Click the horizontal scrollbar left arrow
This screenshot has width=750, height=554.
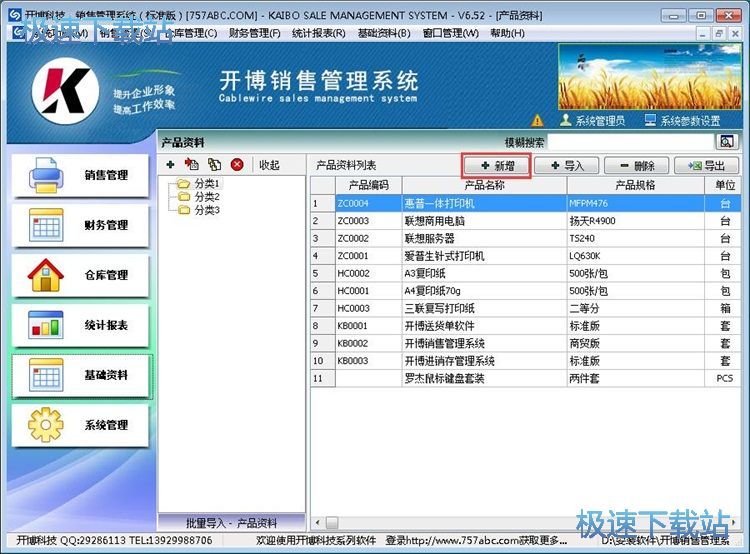pos(318,522)
